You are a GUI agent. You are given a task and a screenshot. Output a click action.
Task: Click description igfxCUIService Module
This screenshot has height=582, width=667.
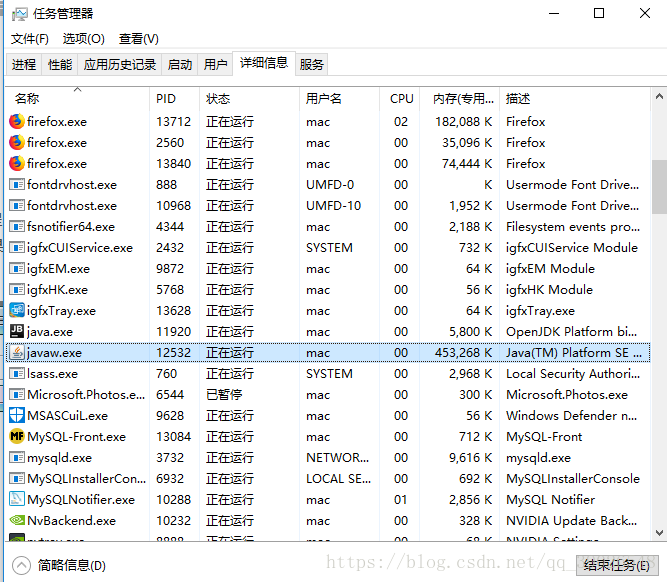coord(572,248)
